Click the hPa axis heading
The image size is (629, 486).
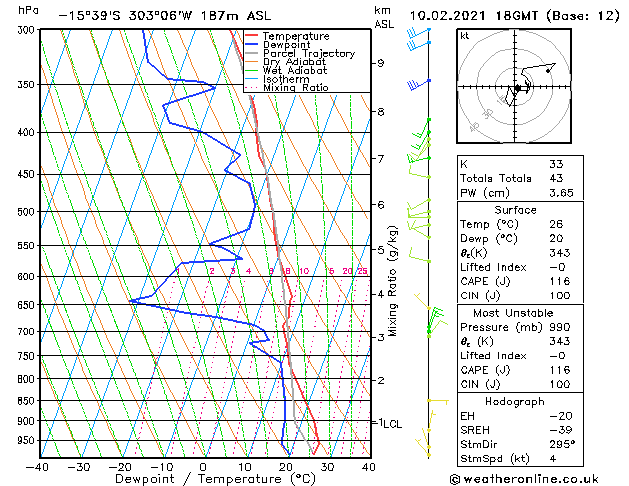coord(28,10)
